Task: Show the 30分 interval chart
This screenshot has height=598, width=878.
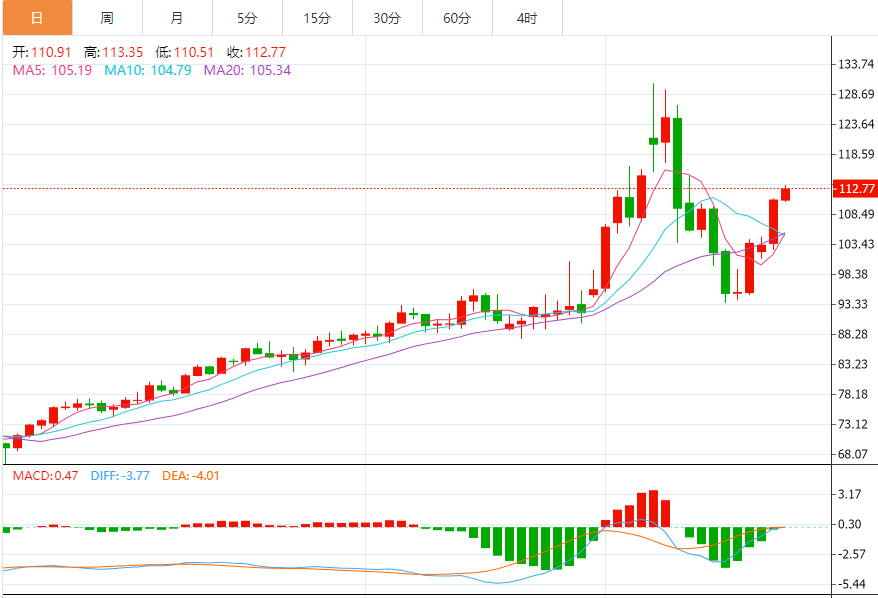Action: pos(387,18)
